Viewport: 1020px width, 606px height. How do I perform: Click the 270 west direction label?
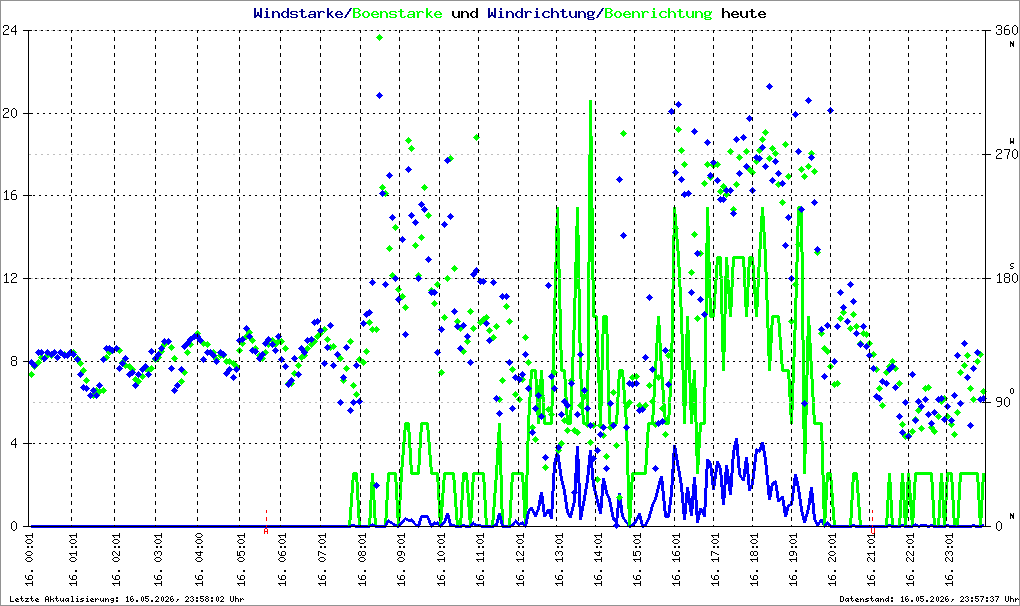(x=1006, y=154)
